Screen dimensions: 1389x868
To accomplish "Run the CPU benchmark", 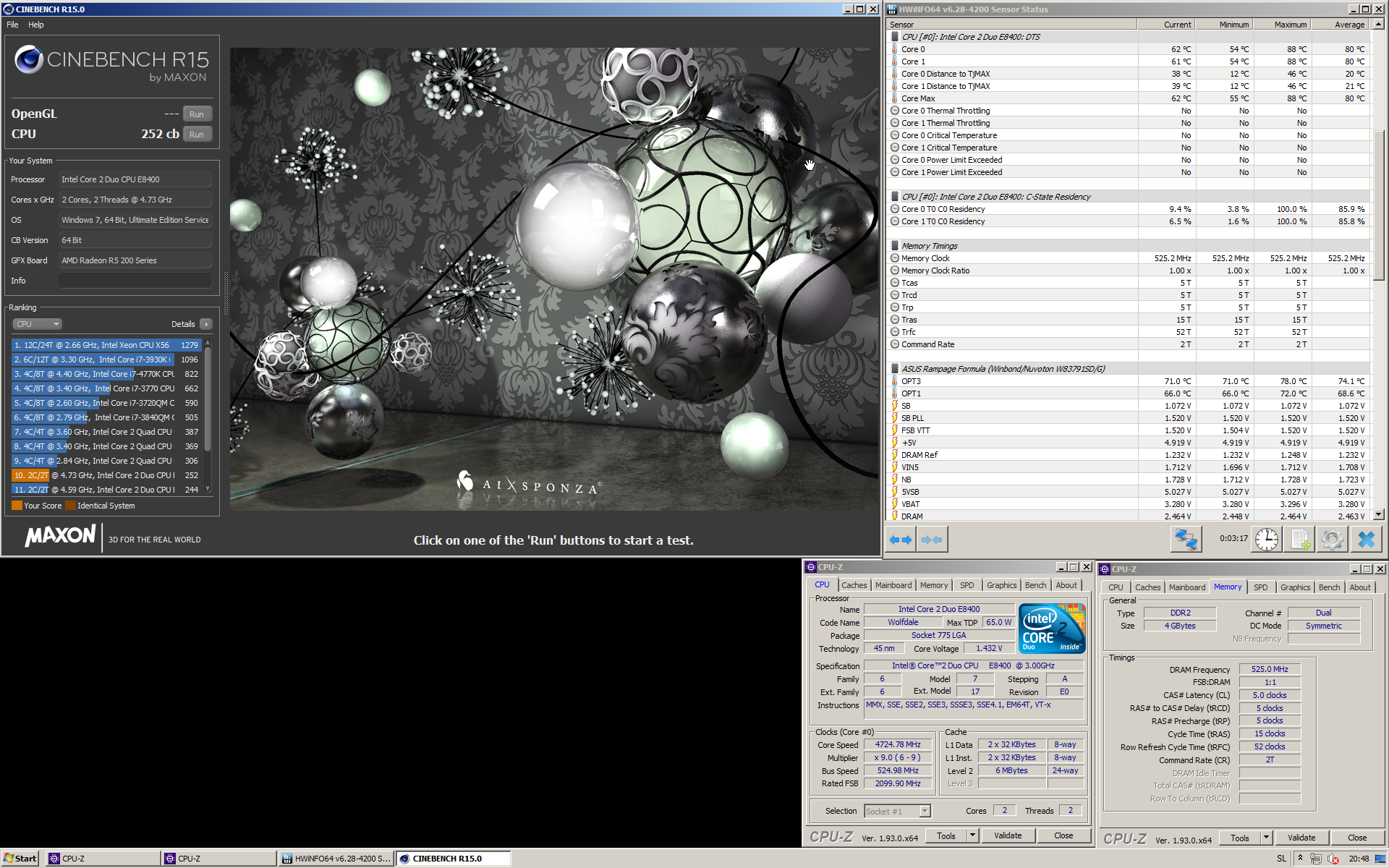I will [197, 135].
